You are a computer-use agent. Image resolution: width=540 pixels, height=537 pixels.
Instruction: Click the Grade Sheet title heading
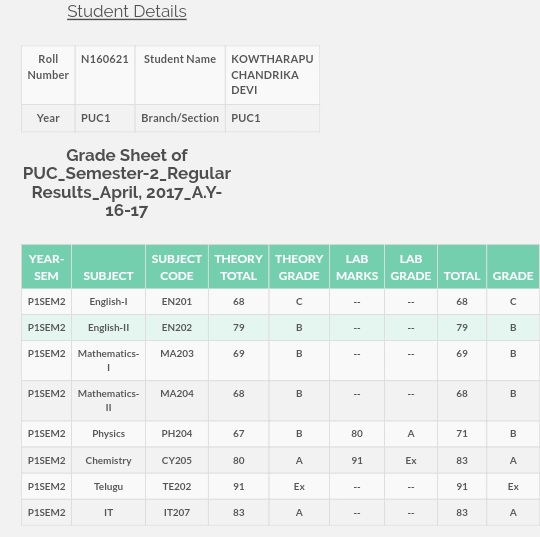tap(127, 183)
